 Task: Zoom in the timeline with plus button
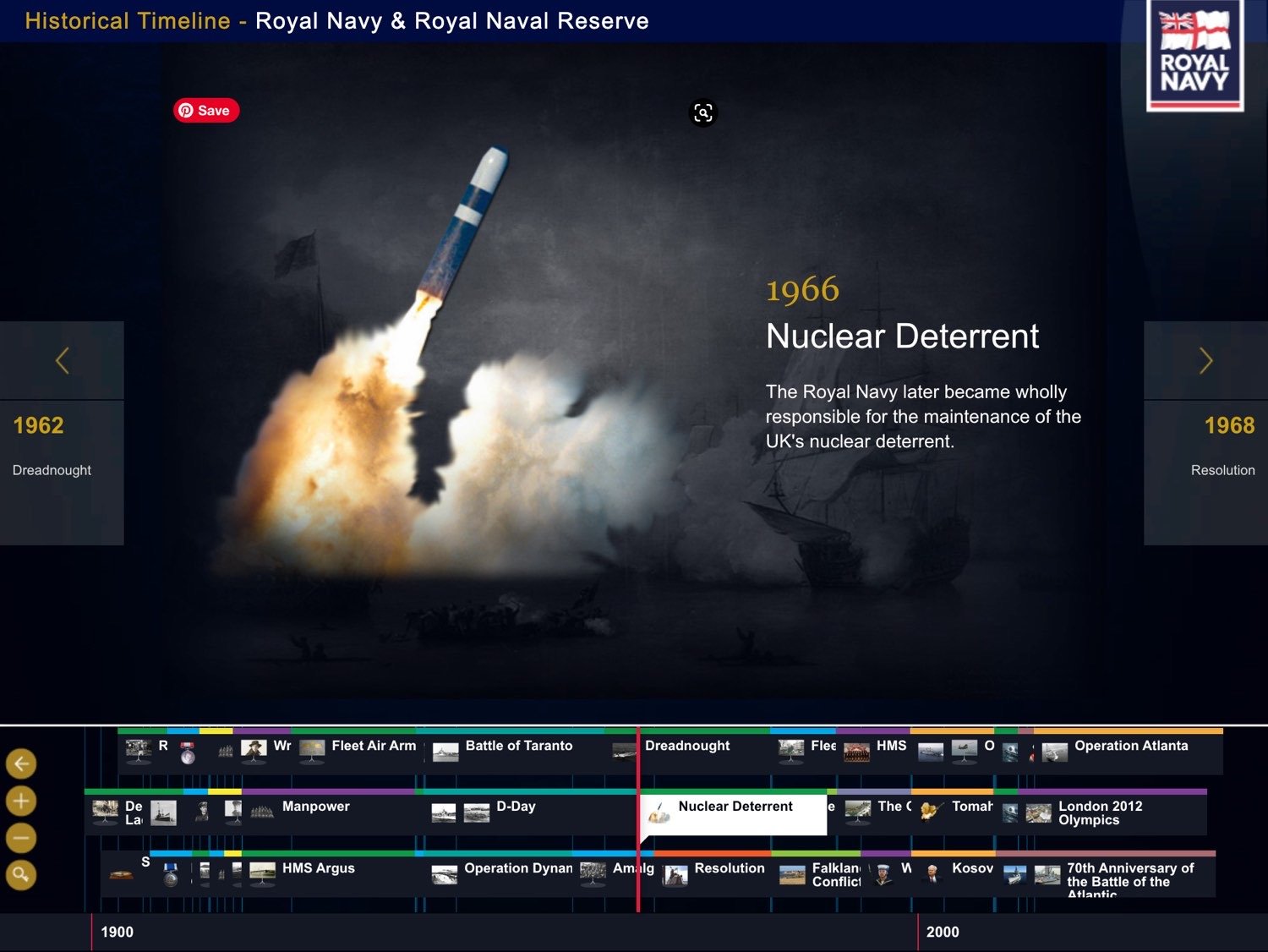click(x=21, y=802)
